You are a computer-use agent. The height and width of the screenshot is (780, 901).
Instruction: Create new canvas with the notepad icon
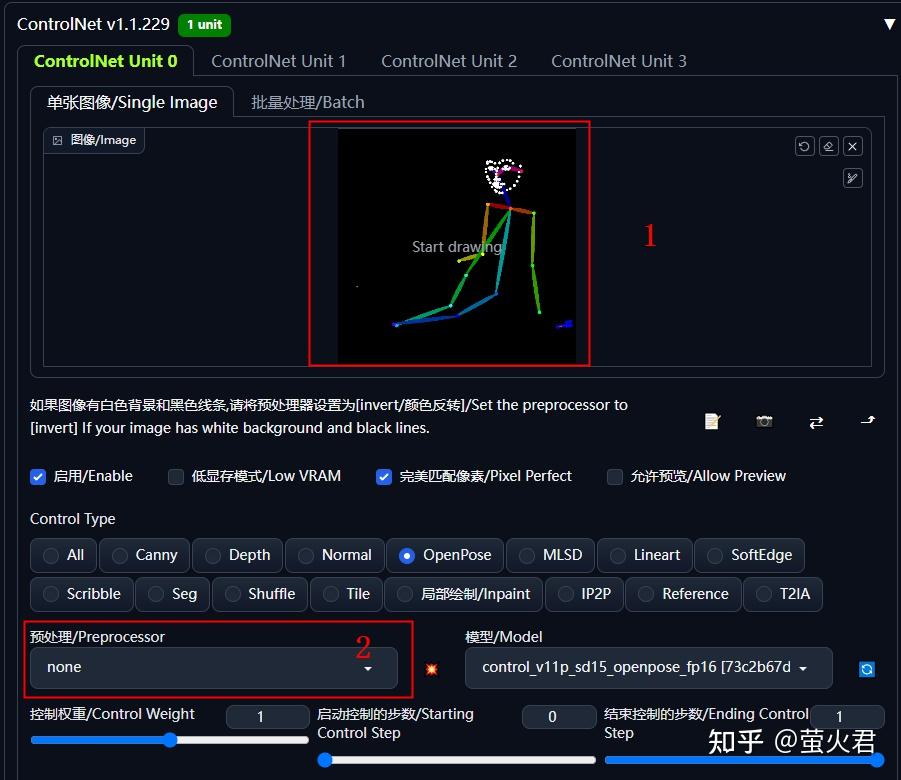coord(712,421)
